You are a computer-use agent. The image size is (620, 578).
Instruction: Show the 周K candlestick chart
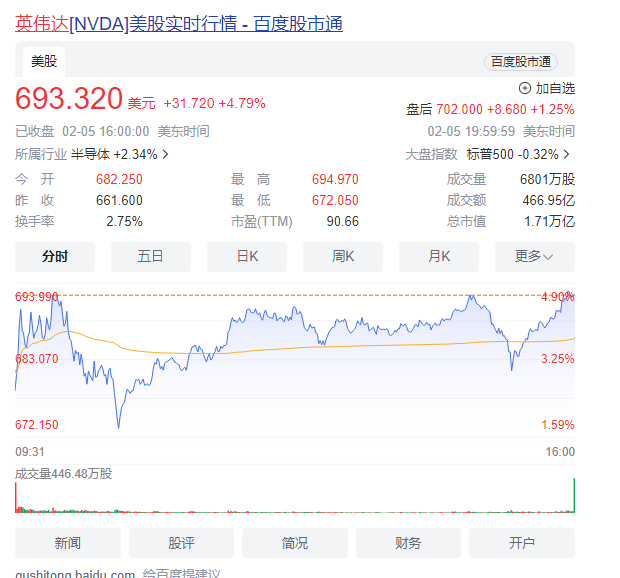343,257
